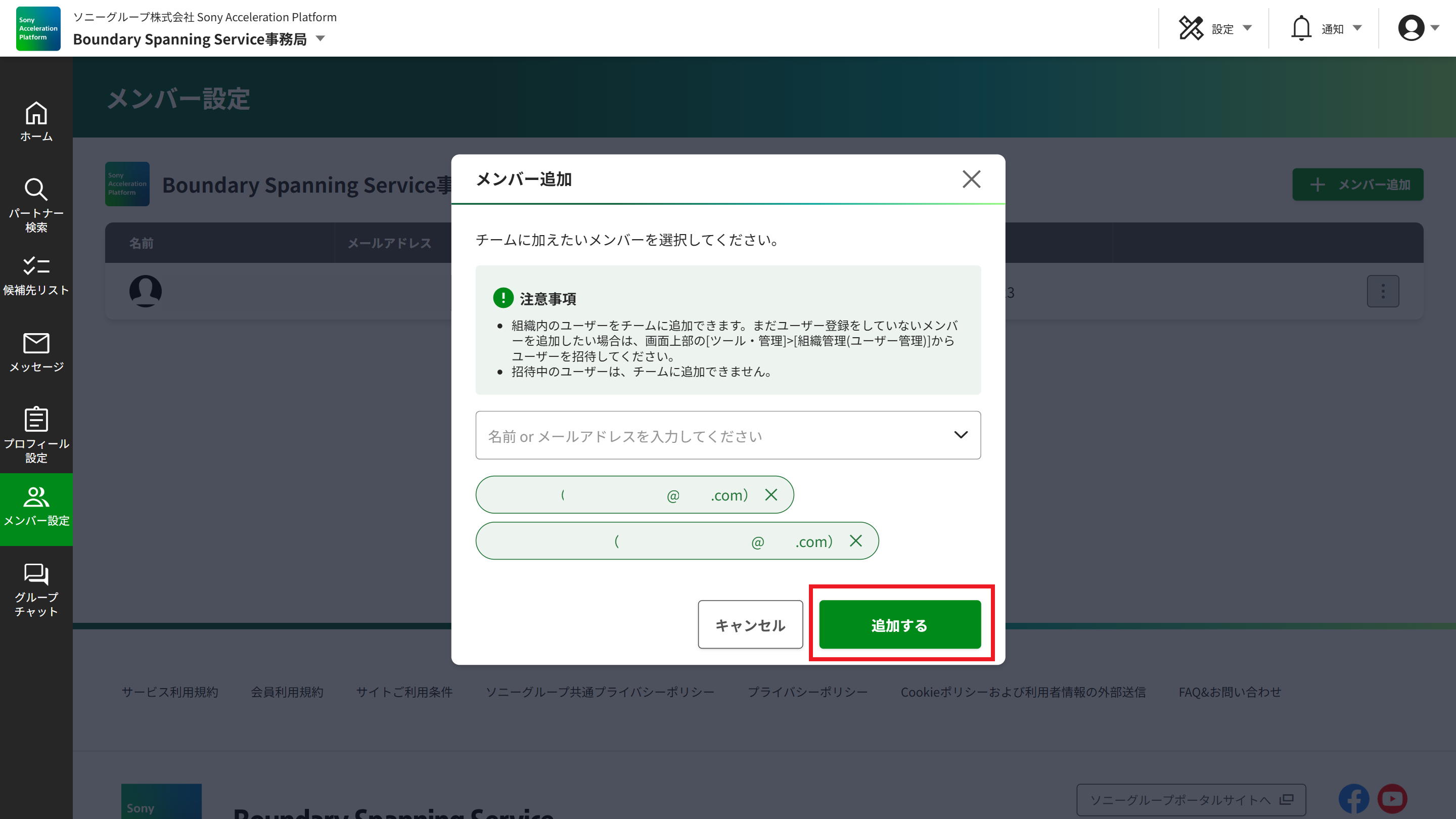Click the 通知 bell icon
Image resolution: width=1456 pixels, height=819 pixels.
click(x=1301, y=28)
